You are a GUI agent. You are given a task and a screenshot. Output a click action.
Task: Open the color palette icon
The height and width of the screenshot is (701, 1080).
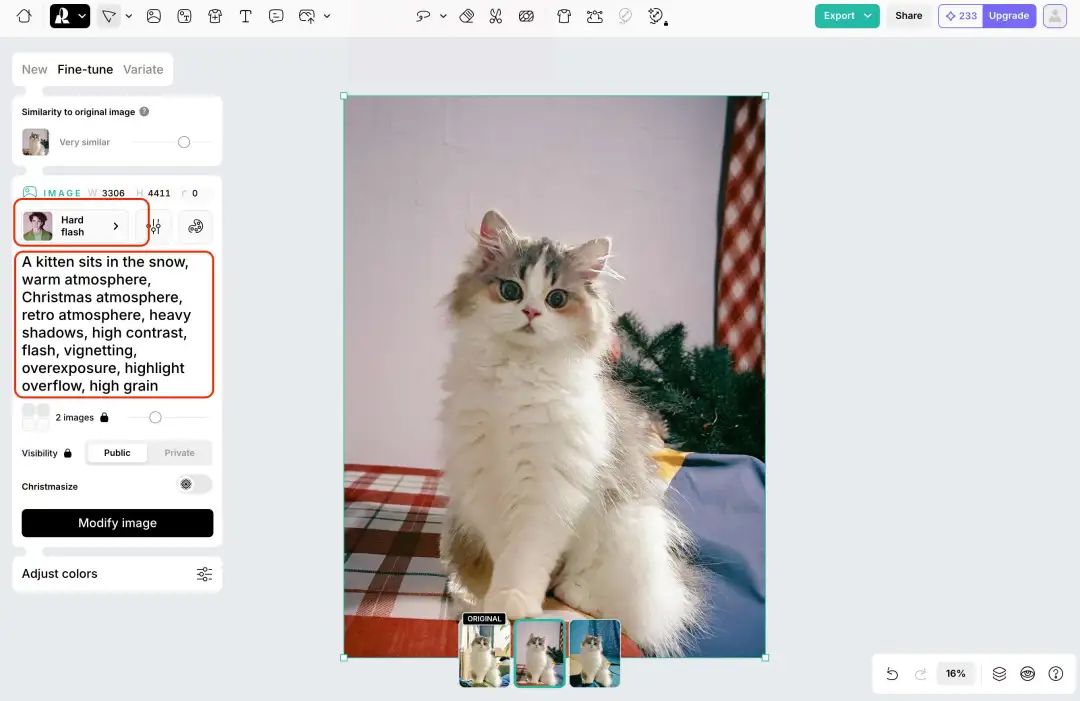pyautogui.click(x=196, y=226)
